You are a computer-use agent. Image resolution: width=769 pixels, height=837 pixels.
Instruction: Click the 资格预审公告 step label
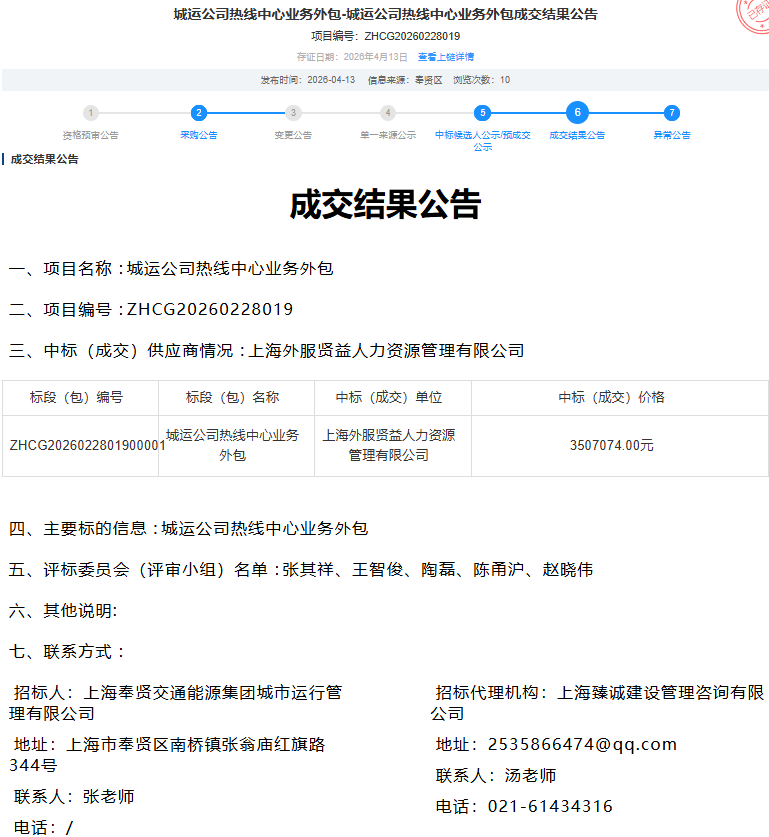[91, 135]
